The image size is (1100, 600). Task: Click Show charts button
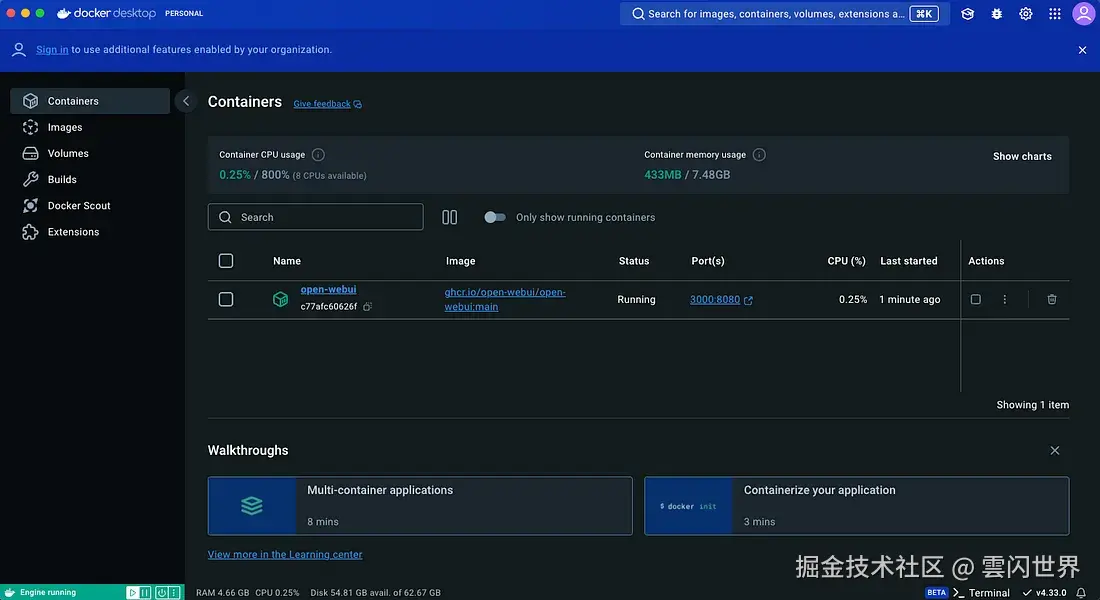(x=1021, y=156)
